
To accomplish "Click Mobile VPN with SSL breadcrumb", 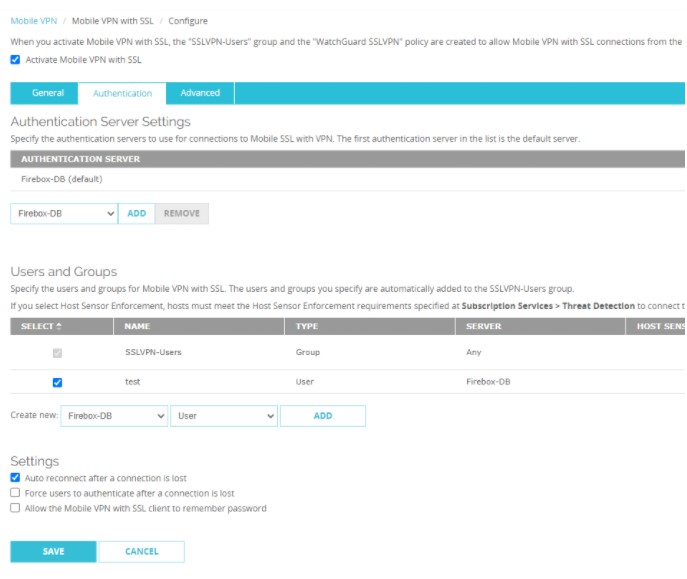I will pos(113,21).
